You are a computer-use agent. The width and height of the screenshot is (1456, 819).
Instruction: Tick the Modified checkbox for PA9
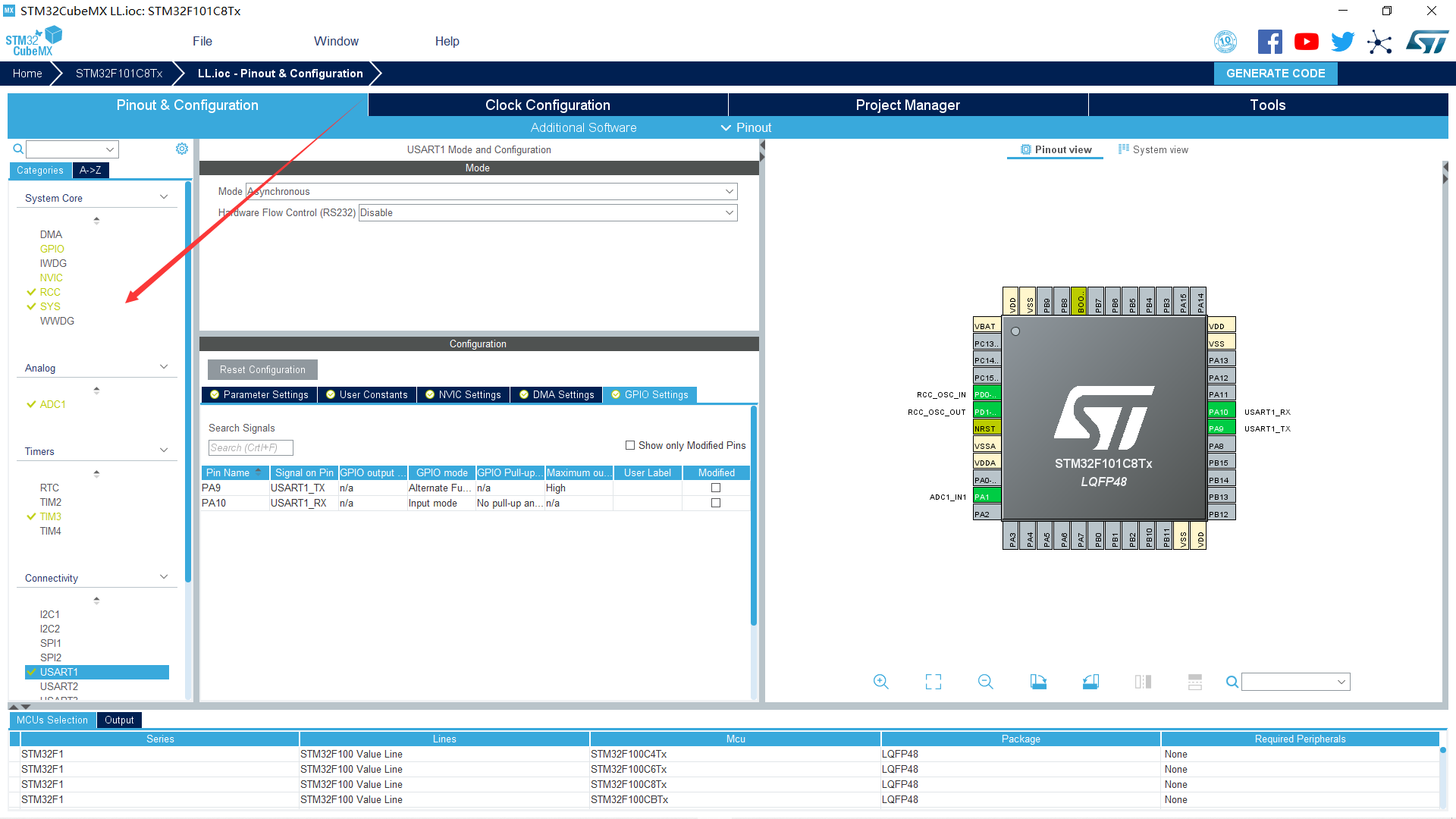[x=716, y=488]
